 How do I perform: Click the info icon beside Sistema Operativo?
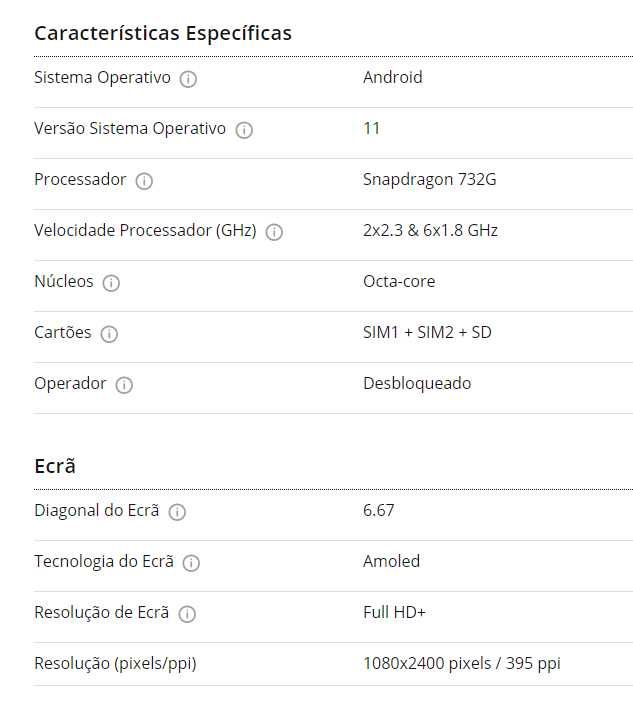(188, 79)
